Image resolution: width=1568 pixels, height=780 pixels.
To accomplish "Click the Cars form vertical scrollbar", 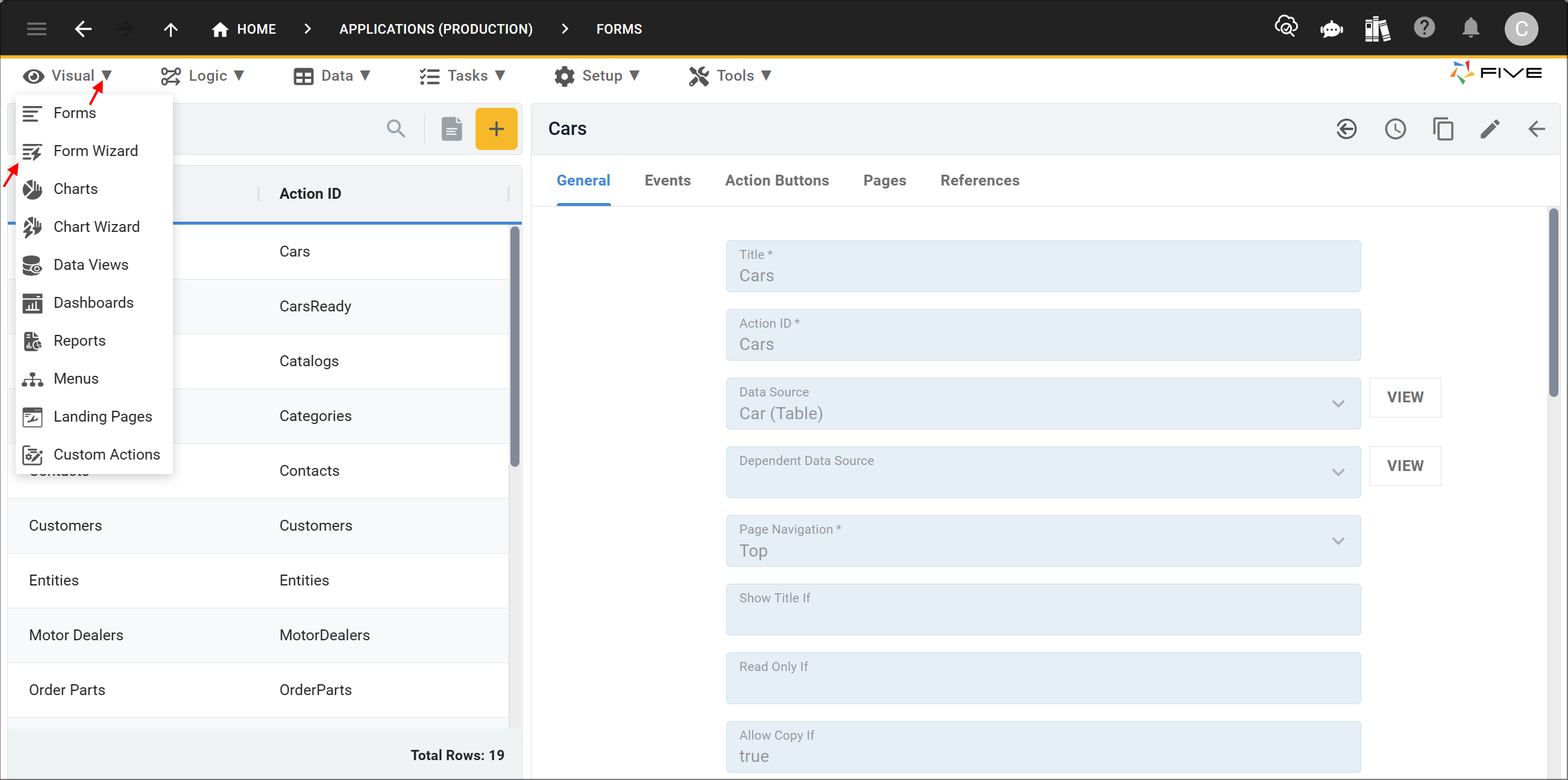I will 1554,303.
